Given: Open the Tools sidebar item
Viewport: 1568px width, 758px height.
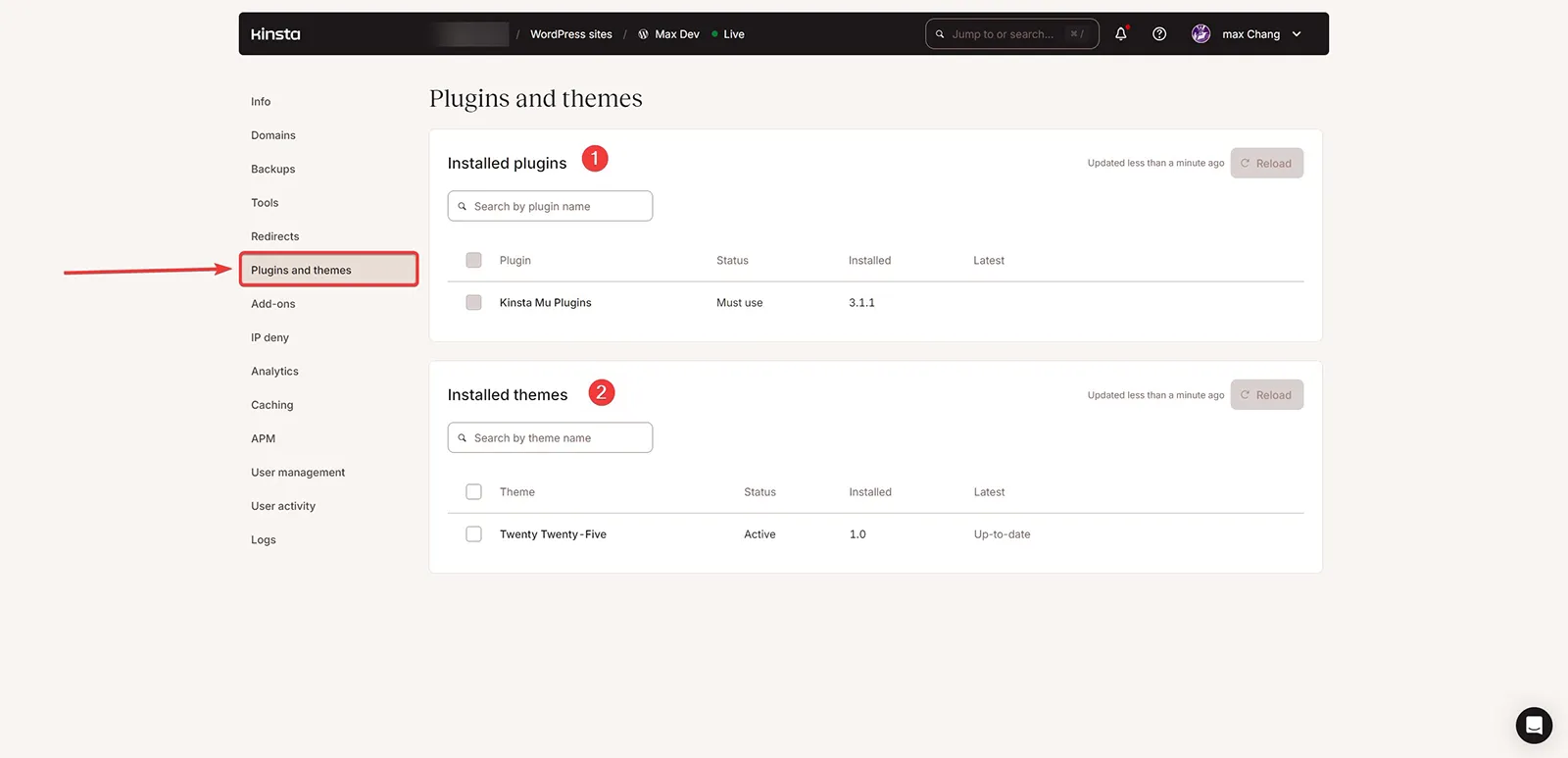Looking at the screenshot, I should click(265, 203).
